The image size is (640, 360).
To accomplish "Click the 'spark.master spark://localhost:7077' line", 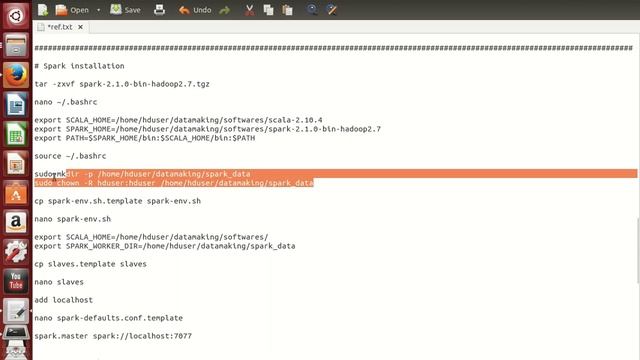I will click(113, 336).
